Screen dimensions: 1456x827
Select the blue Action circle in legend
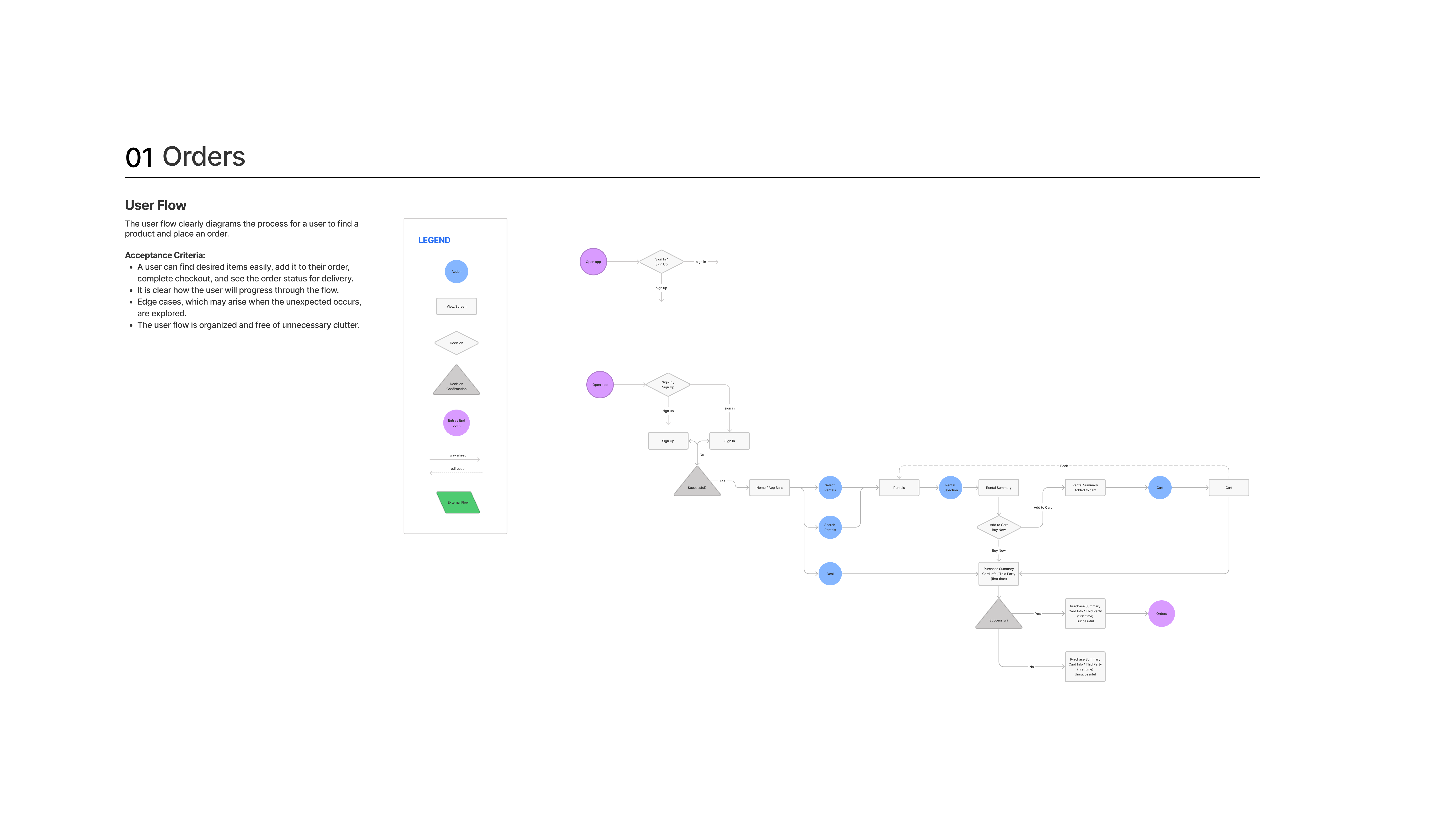[456, 272]
